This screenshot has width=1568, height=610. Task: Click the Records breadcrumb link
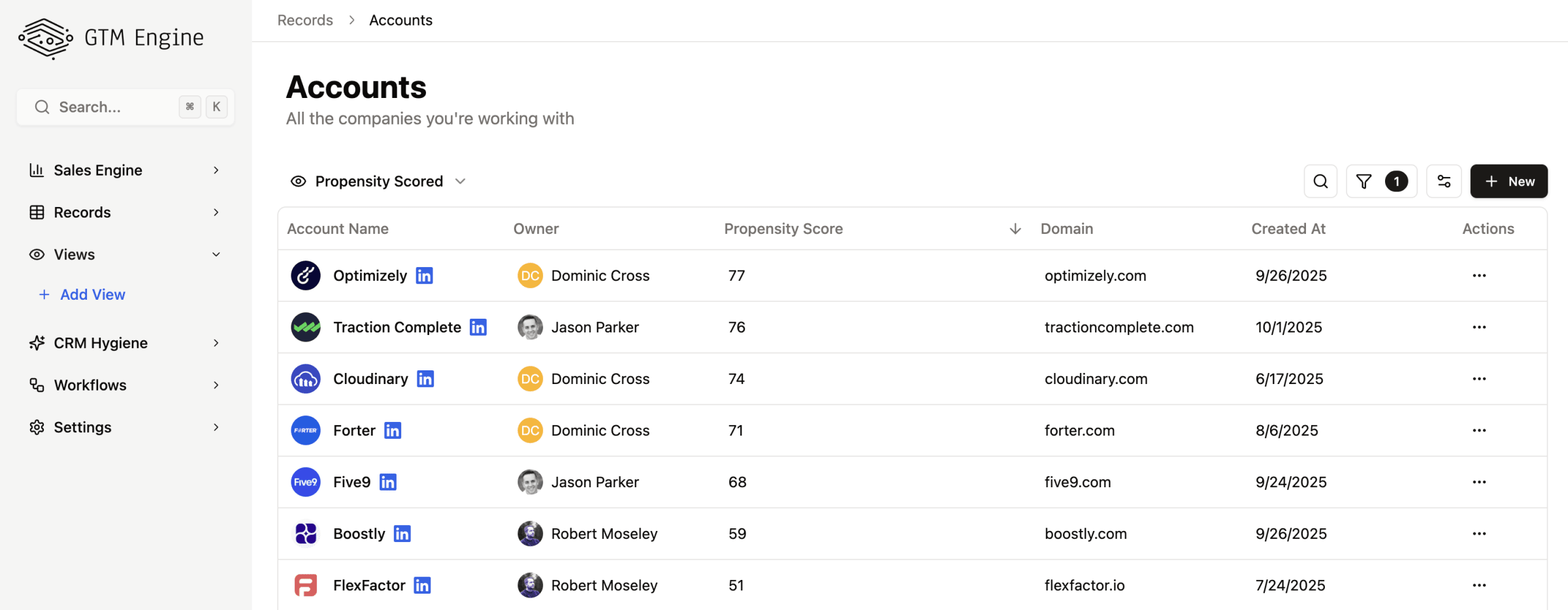pos(305,20)
